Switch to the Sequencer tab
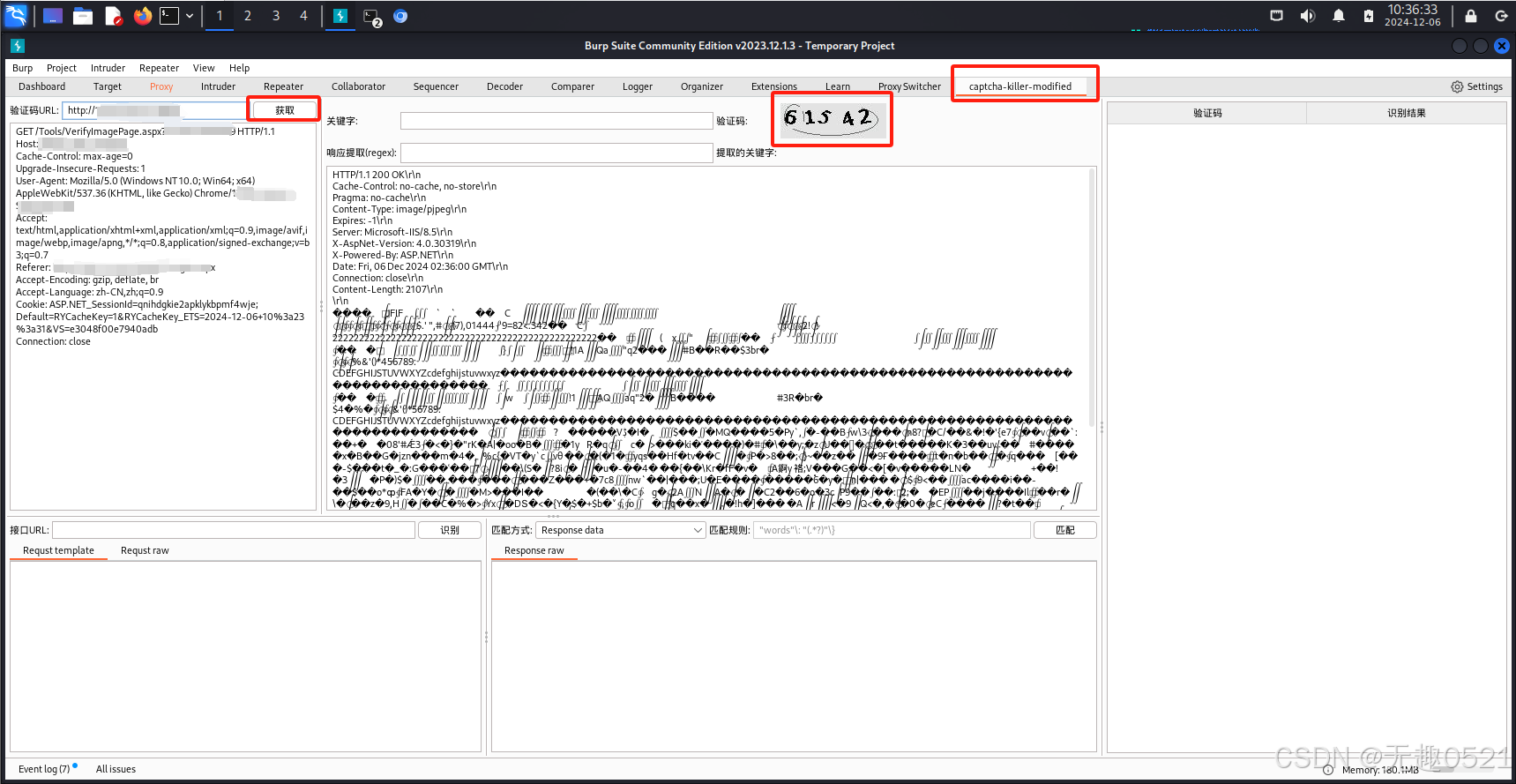 [x=436, y=86]
